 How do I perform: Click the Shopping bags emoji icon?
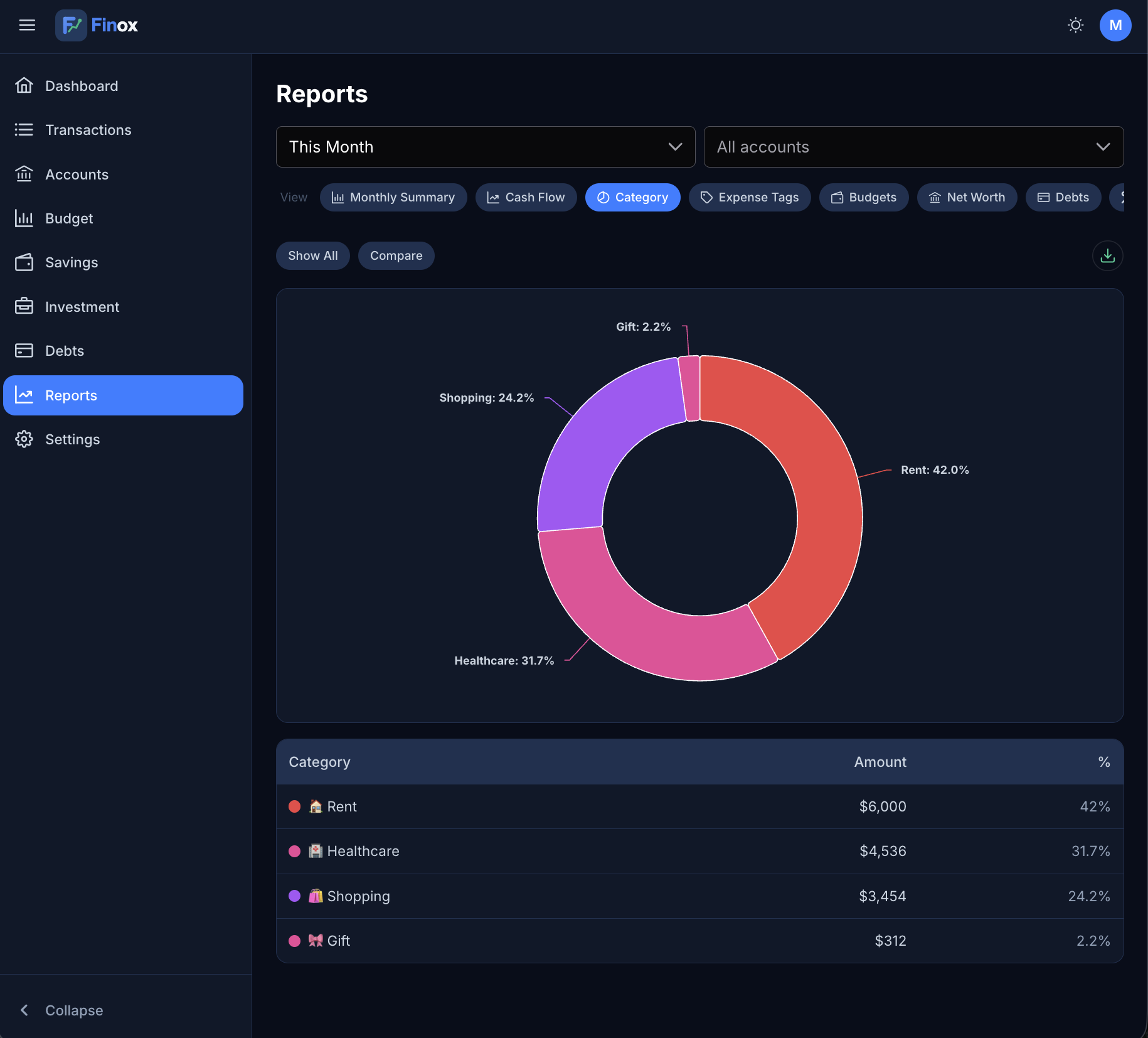[316, 896]
